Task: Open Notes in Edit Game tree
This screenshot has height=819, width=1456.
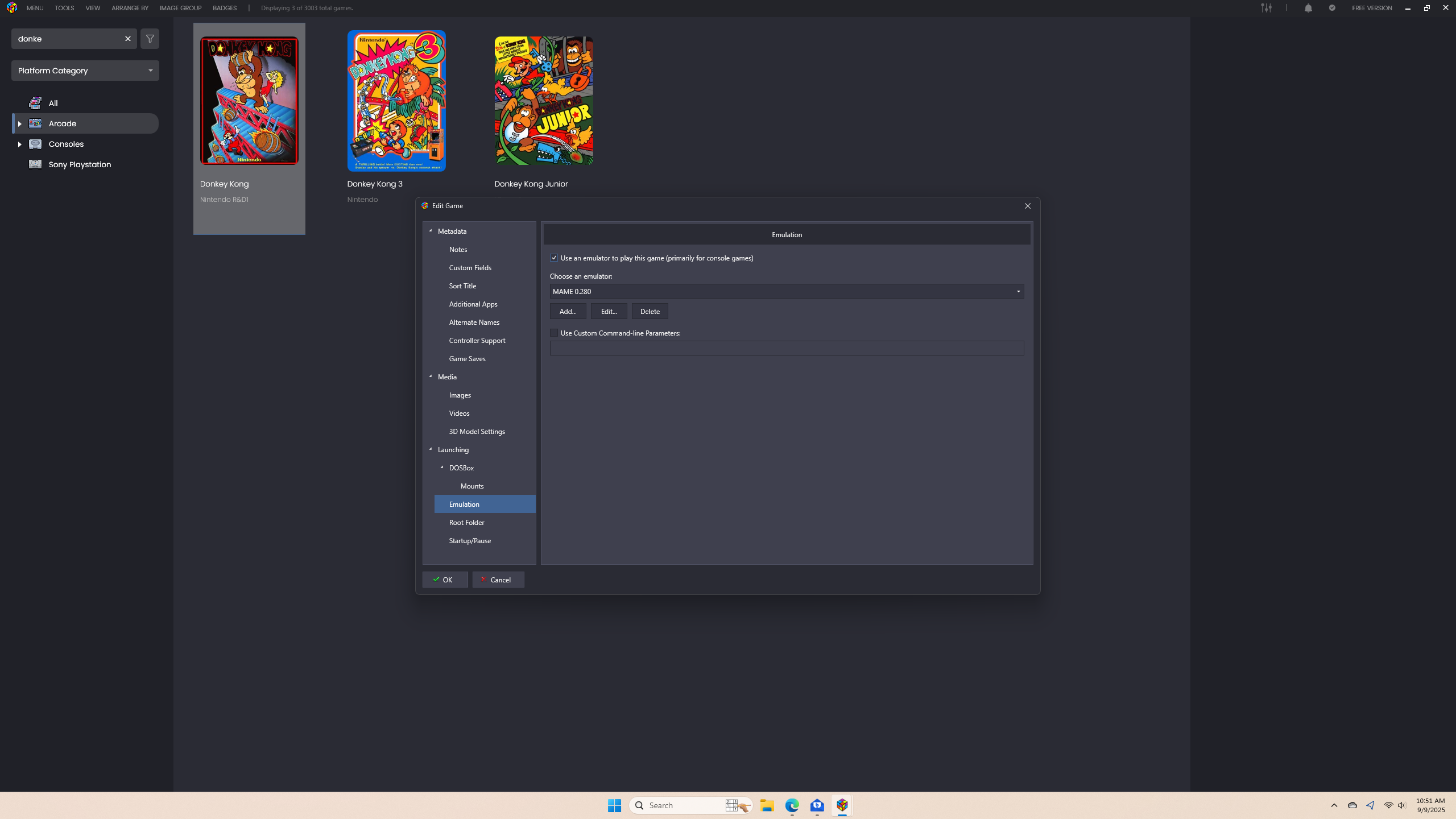Action: 458,249
